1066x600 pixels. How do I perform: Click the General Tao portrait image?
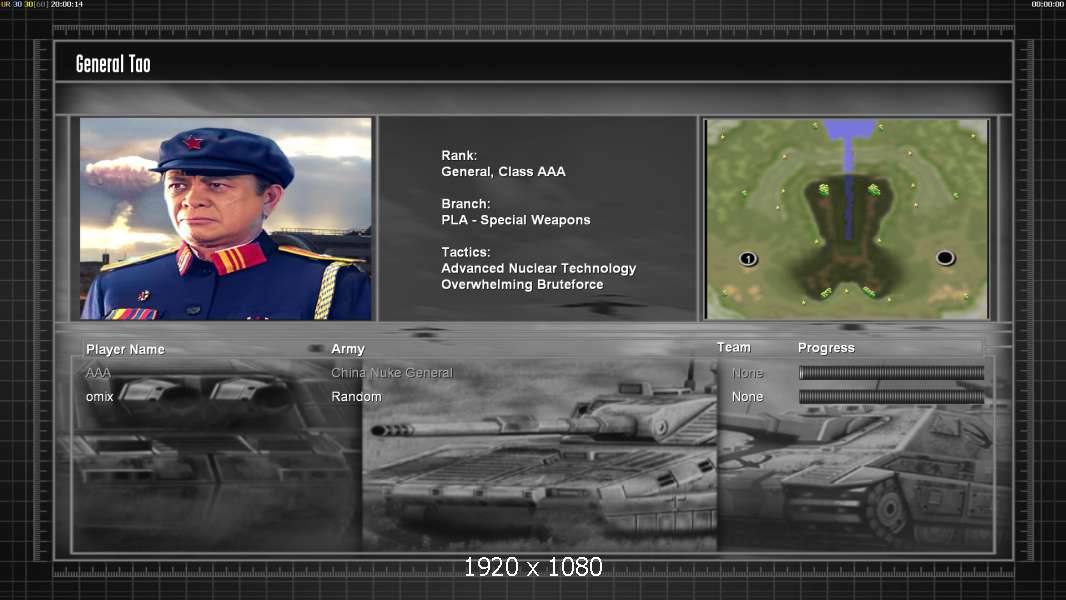226,218
